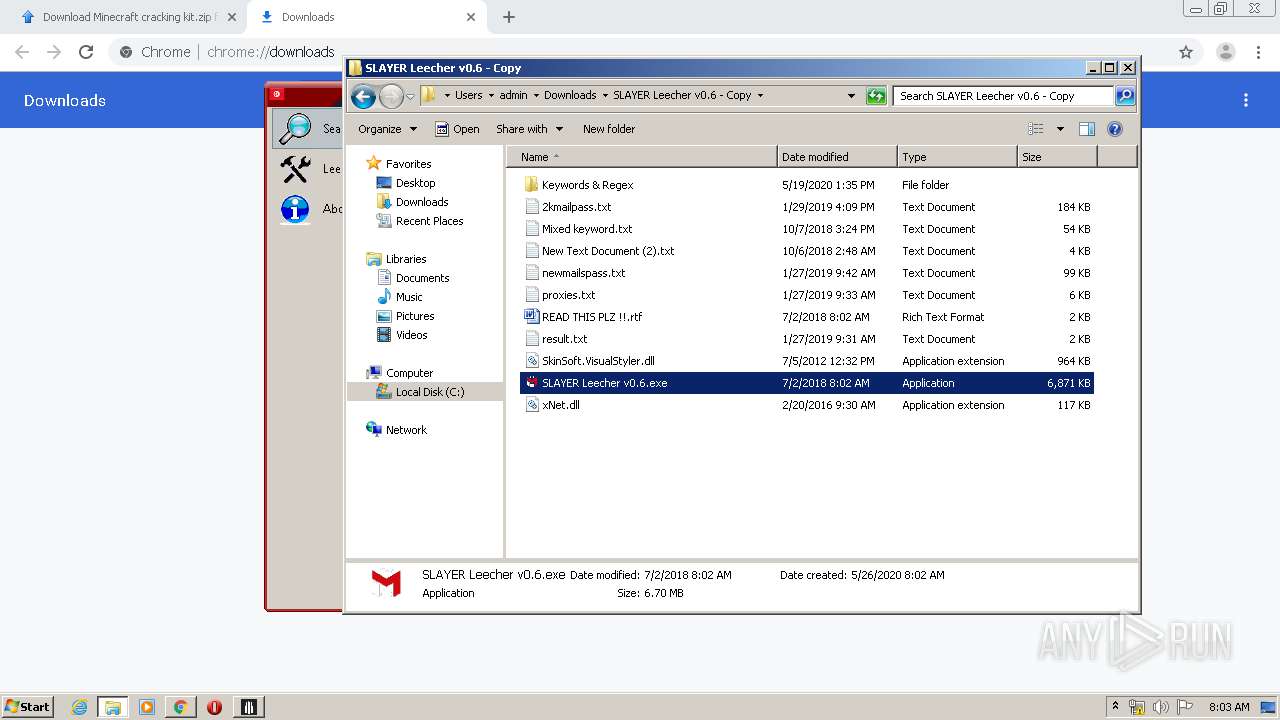Click the Keywords & Regex folder icon
This screenshot has height=720, width=1280.
pyautogui.click(x=532, y=185)
